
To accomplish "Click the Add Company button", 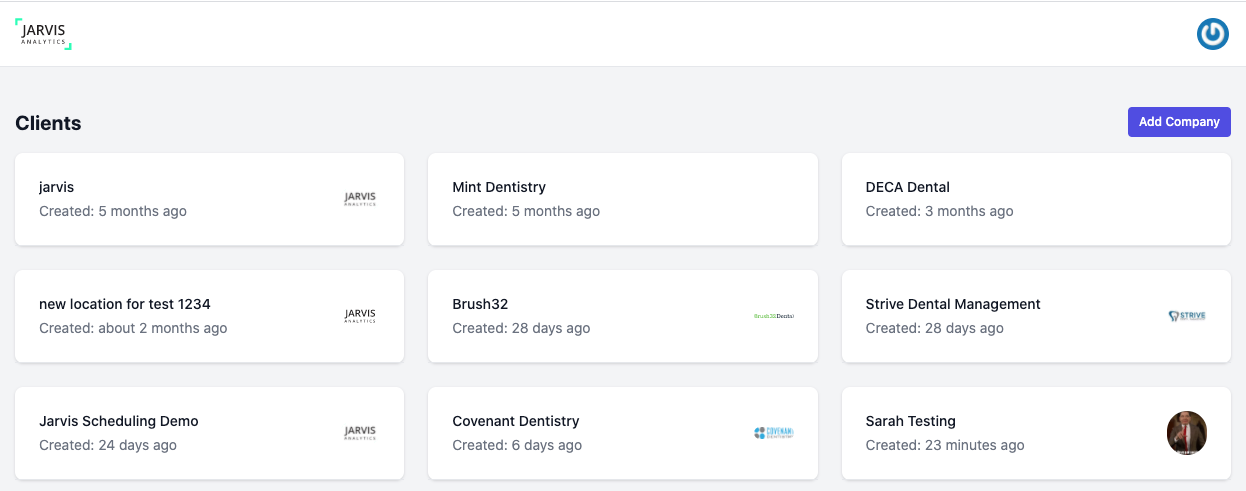I will 1179,122.
